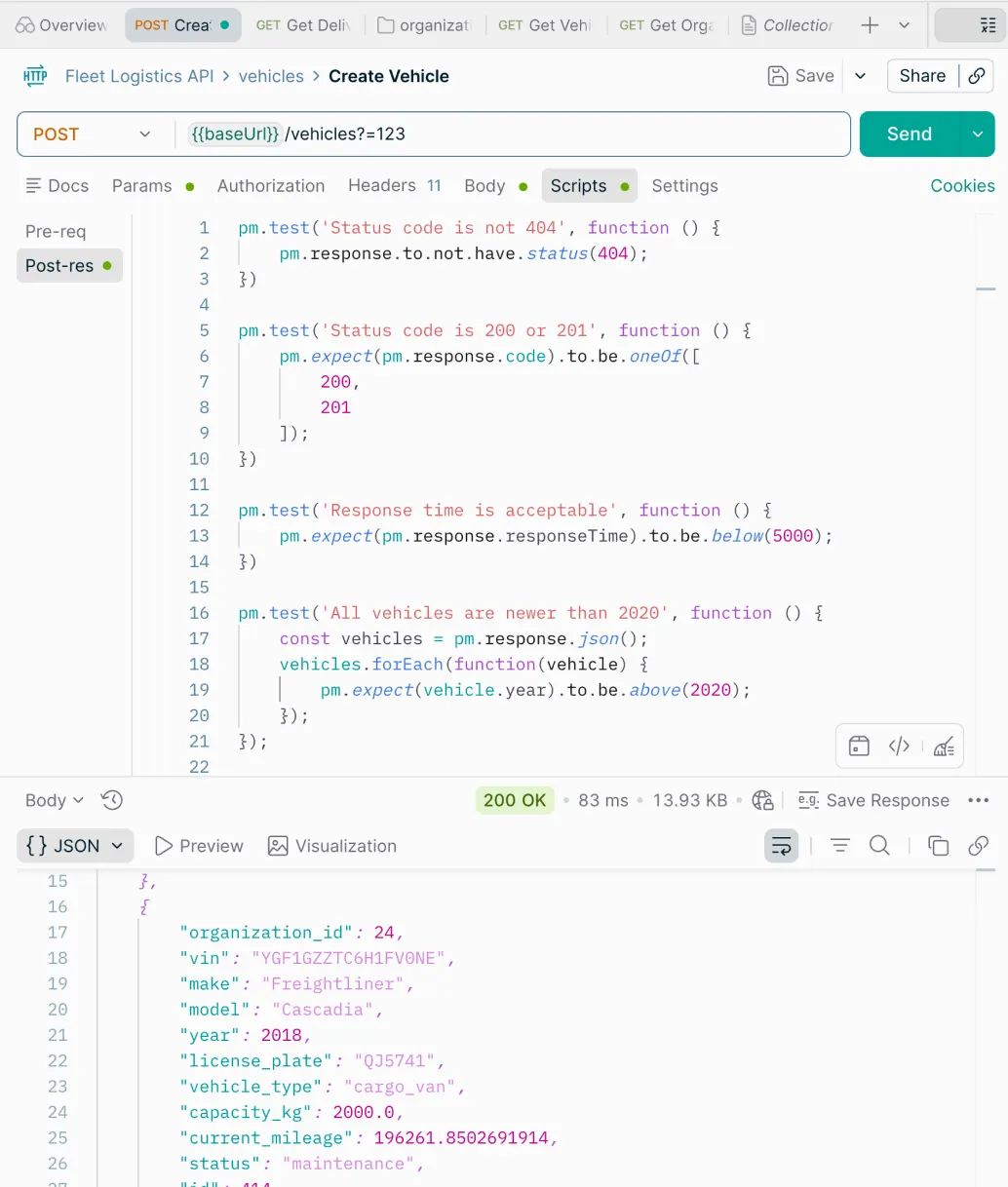1008x1187 pixels.
Task: Click the script editor minimap scrollbar
Action: click(x=986, y=288)
